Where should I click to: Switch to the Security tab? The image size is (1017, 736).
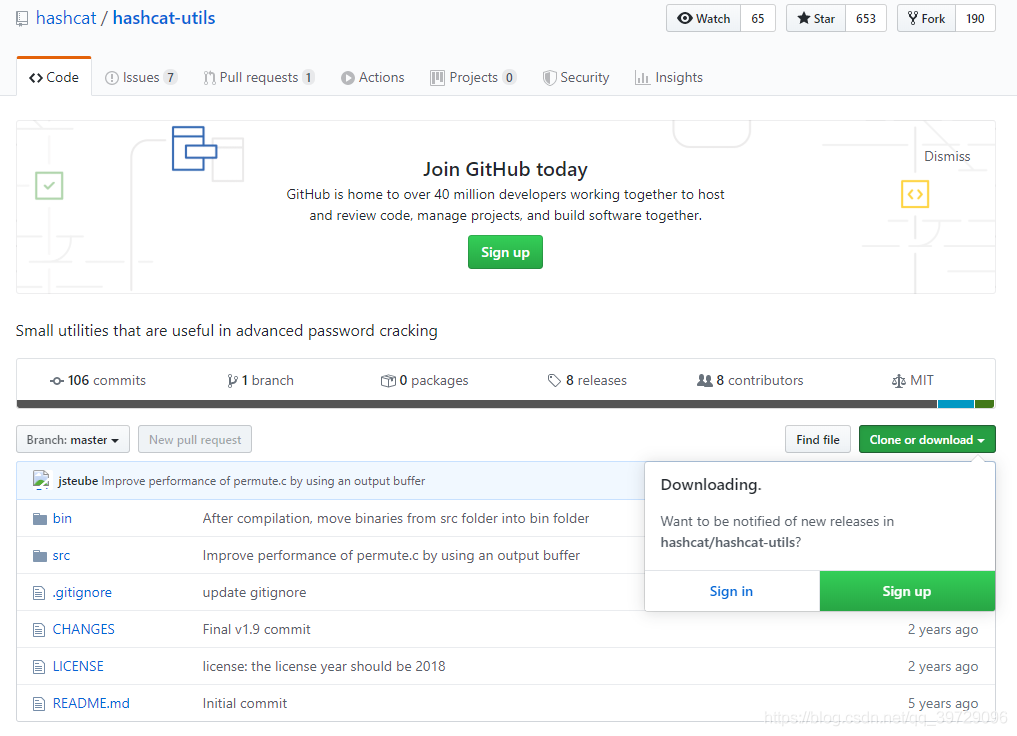(576, 77)
